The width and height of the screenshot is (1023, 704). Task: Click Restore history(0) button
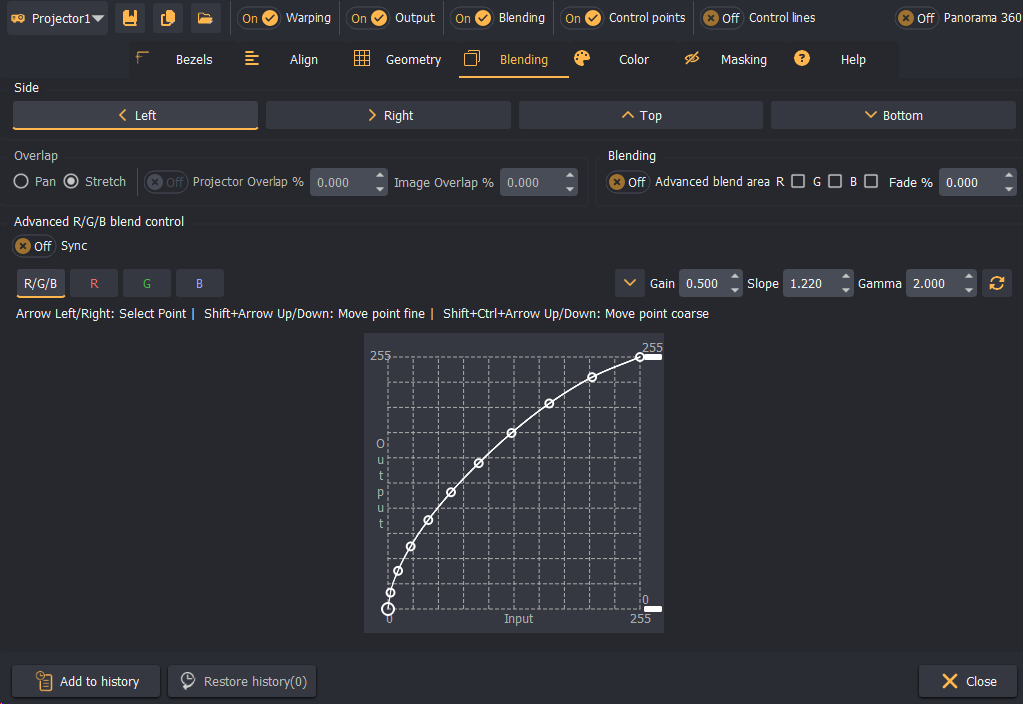click(x=242, y=681)
